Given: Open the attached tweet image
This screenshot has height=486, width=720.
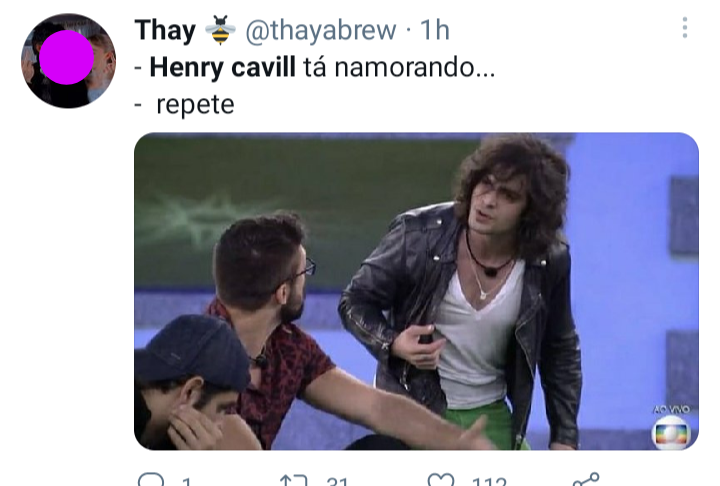Looking at the screenshot, I should click(416, 291).
